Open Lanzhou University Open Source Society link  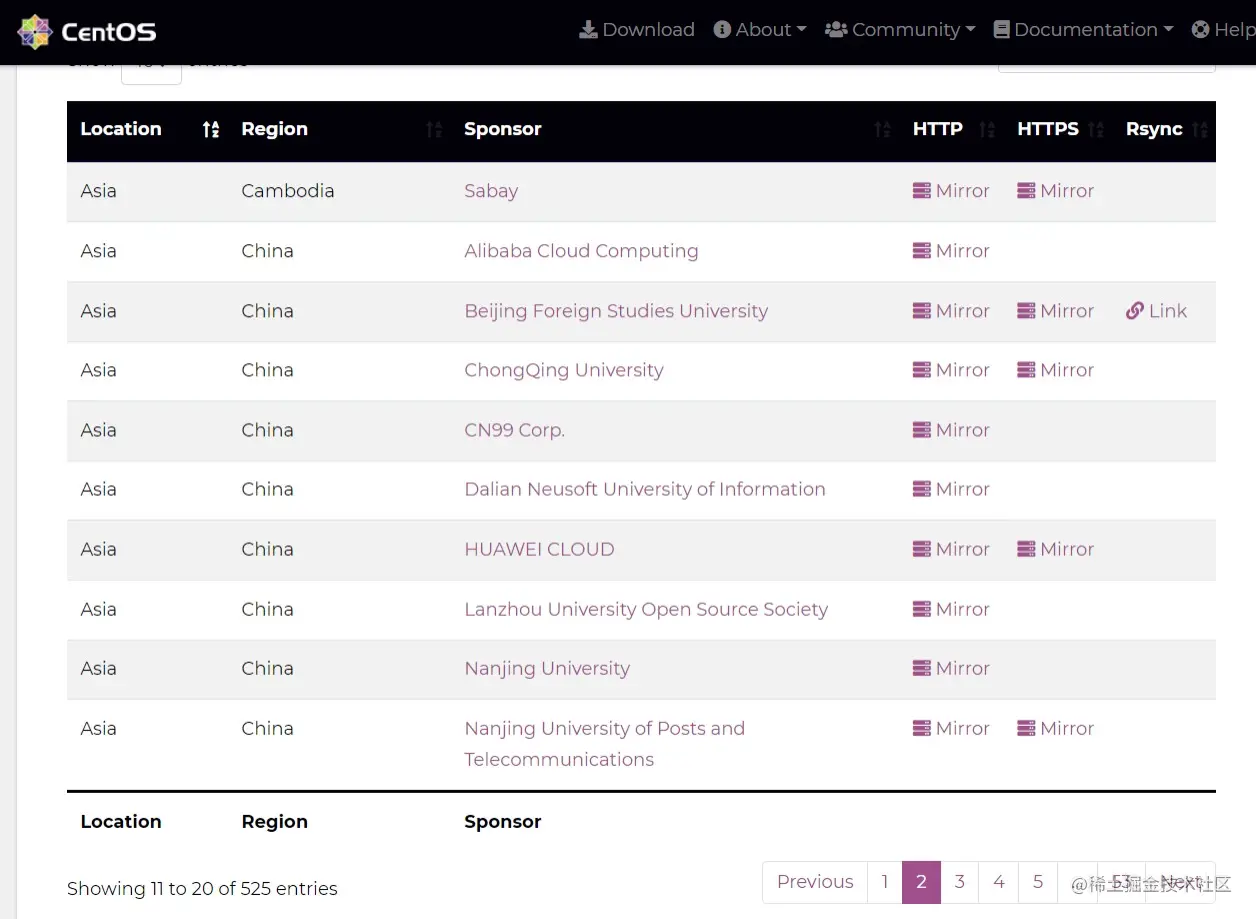click(x=646, y=609)
